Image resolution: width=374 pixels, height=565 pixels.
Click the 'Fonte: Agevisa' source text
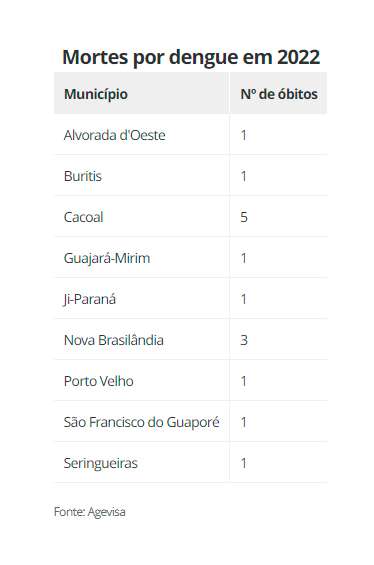[x=90, y=512]
